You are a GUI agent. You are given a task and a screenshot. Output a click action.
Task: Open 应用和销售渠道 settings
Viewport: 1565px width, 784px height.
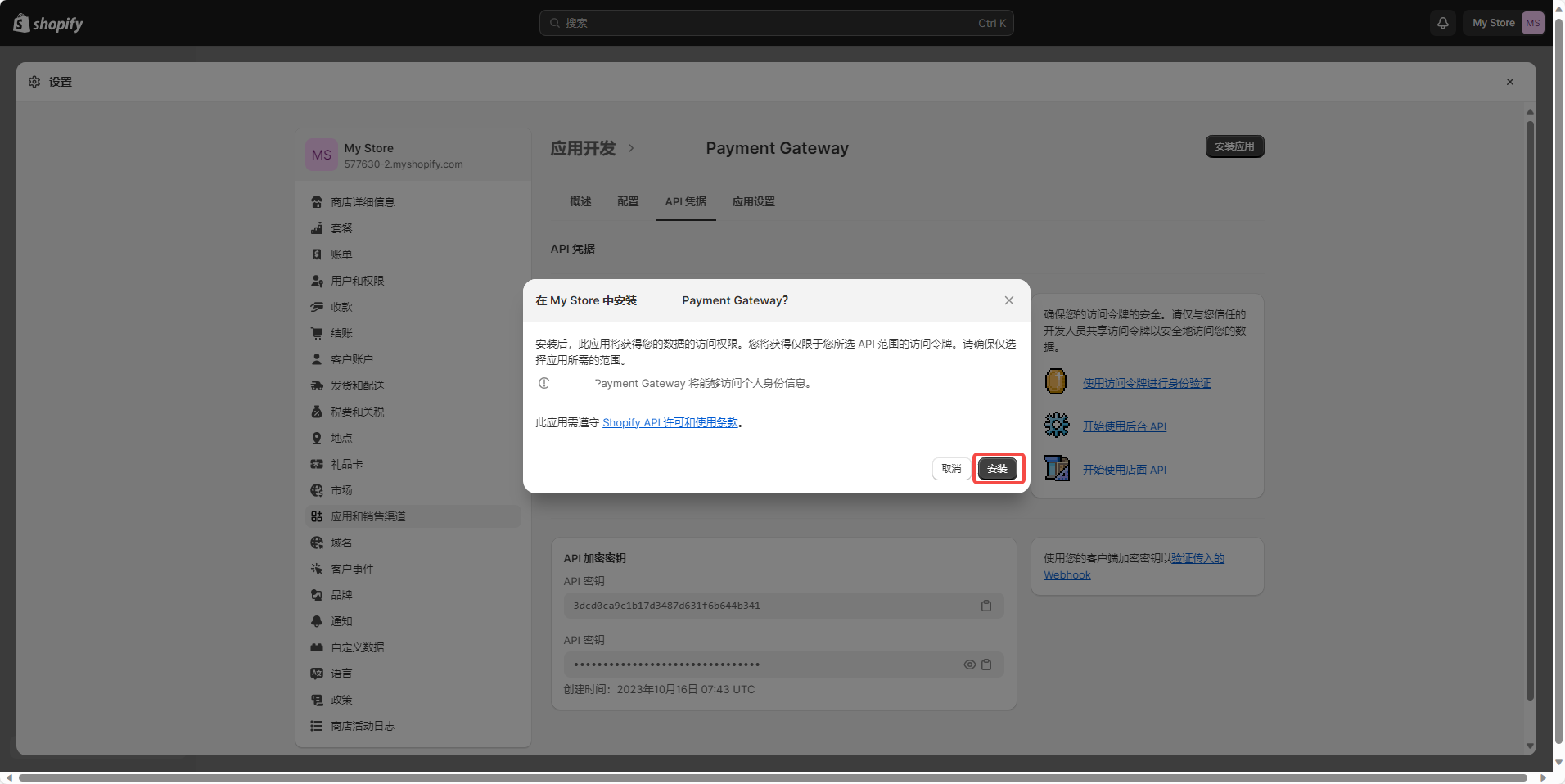[x=413, y=516]
